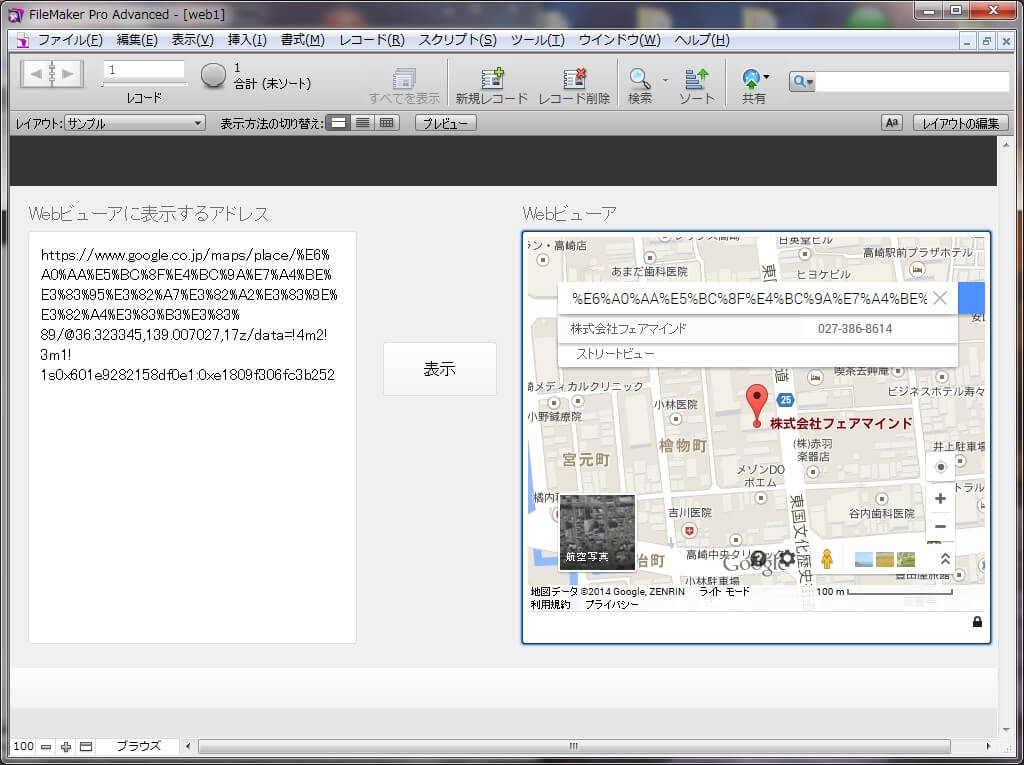Click the レイアウトの編集 button
1024x765 pixels.
tap(959, 123)
